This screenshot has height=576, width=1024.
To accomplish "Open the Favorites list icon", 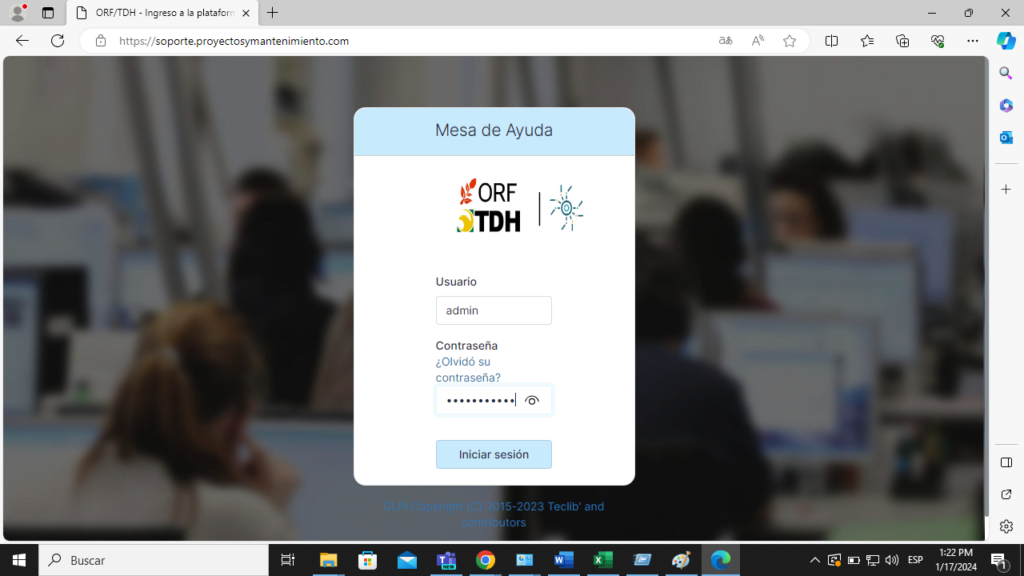I will 867,41.
